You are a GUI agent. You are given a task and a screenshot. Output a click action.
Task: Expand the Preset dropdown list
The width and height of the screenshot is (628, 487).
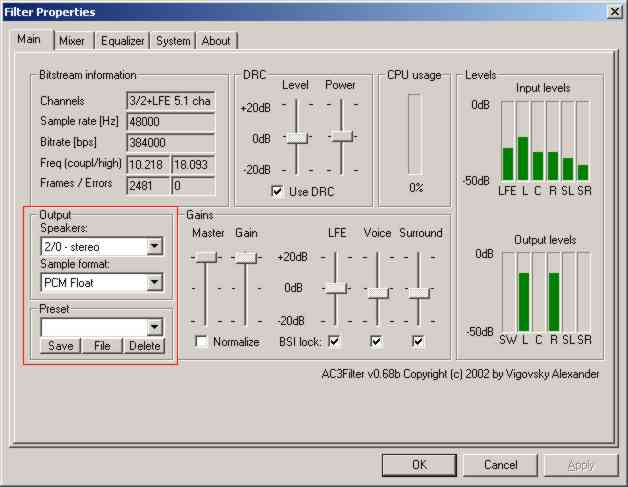click(x=154, y=327)
